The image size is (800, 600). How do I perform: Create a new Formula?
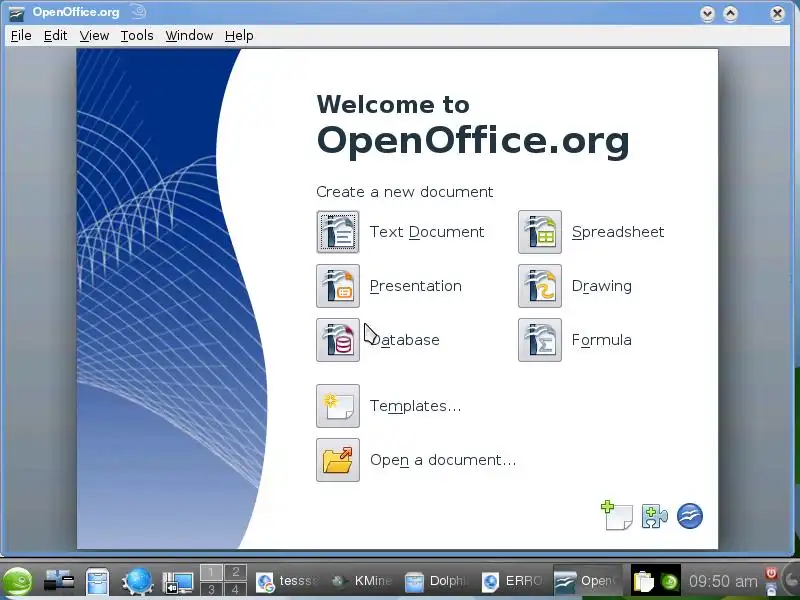540,340
